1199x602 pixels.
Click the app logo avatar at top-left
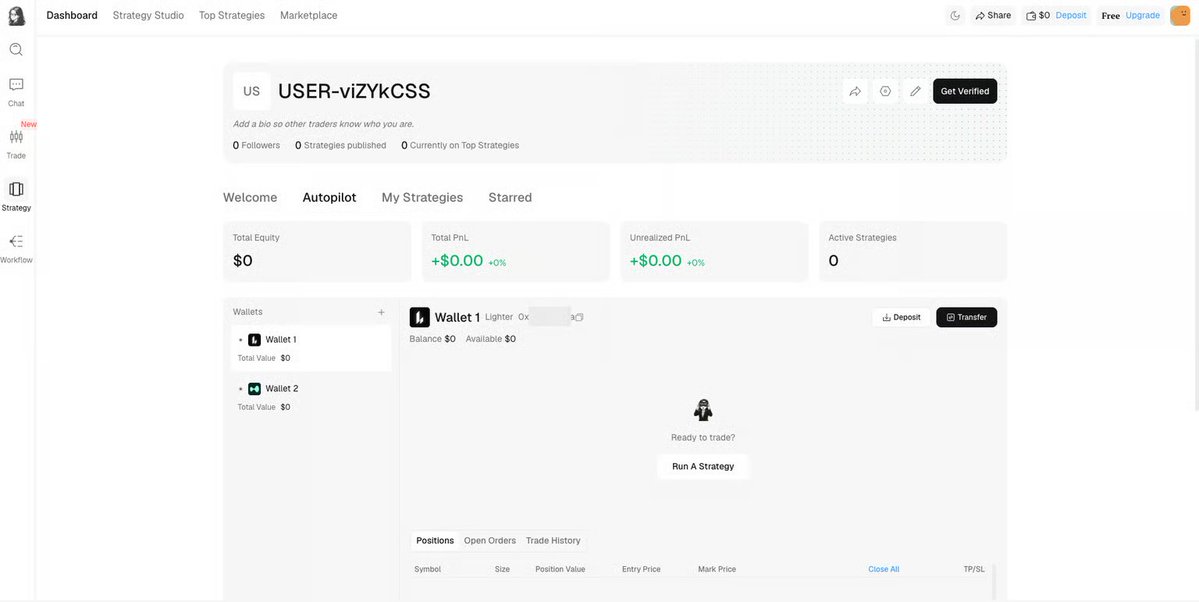tap(16, 16)
